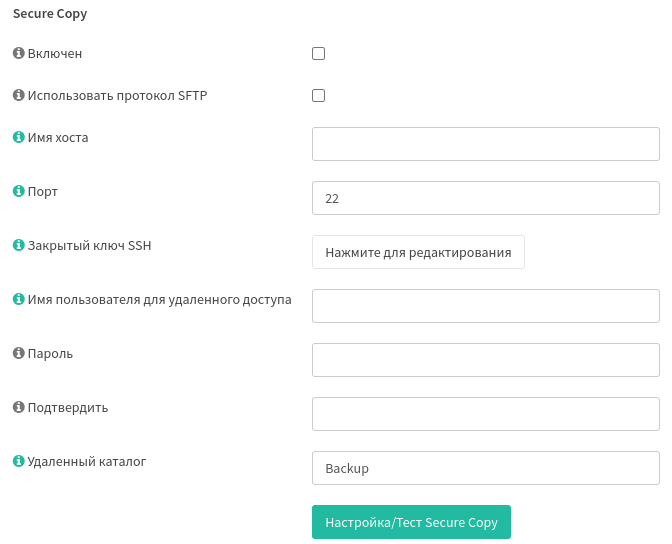The image size is (672, 544).
Task: Click into the Пароль input field
Action: click(485, 360)
